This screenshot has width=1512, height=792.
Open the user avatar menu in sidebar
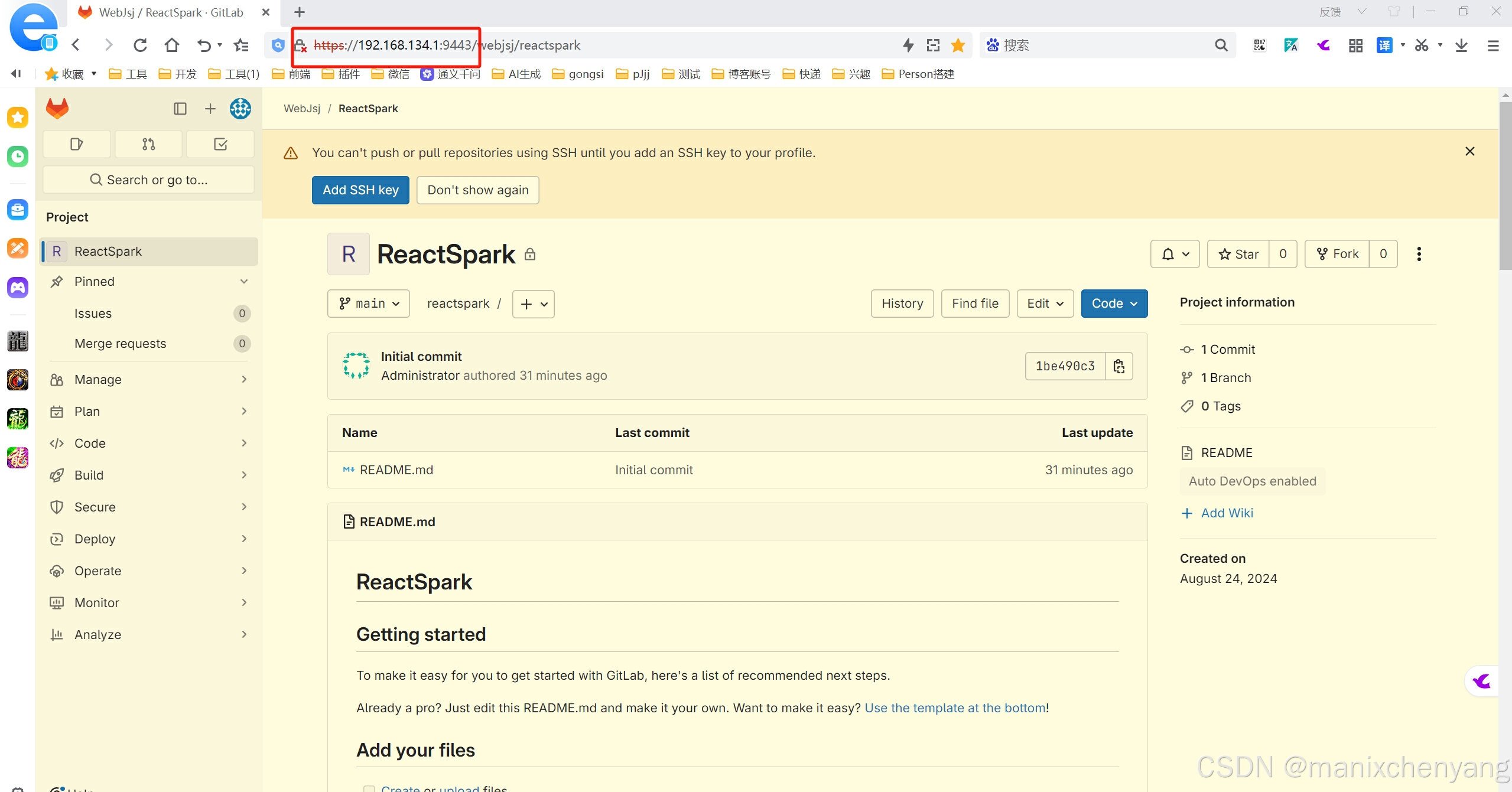click(x=240, y=109)
